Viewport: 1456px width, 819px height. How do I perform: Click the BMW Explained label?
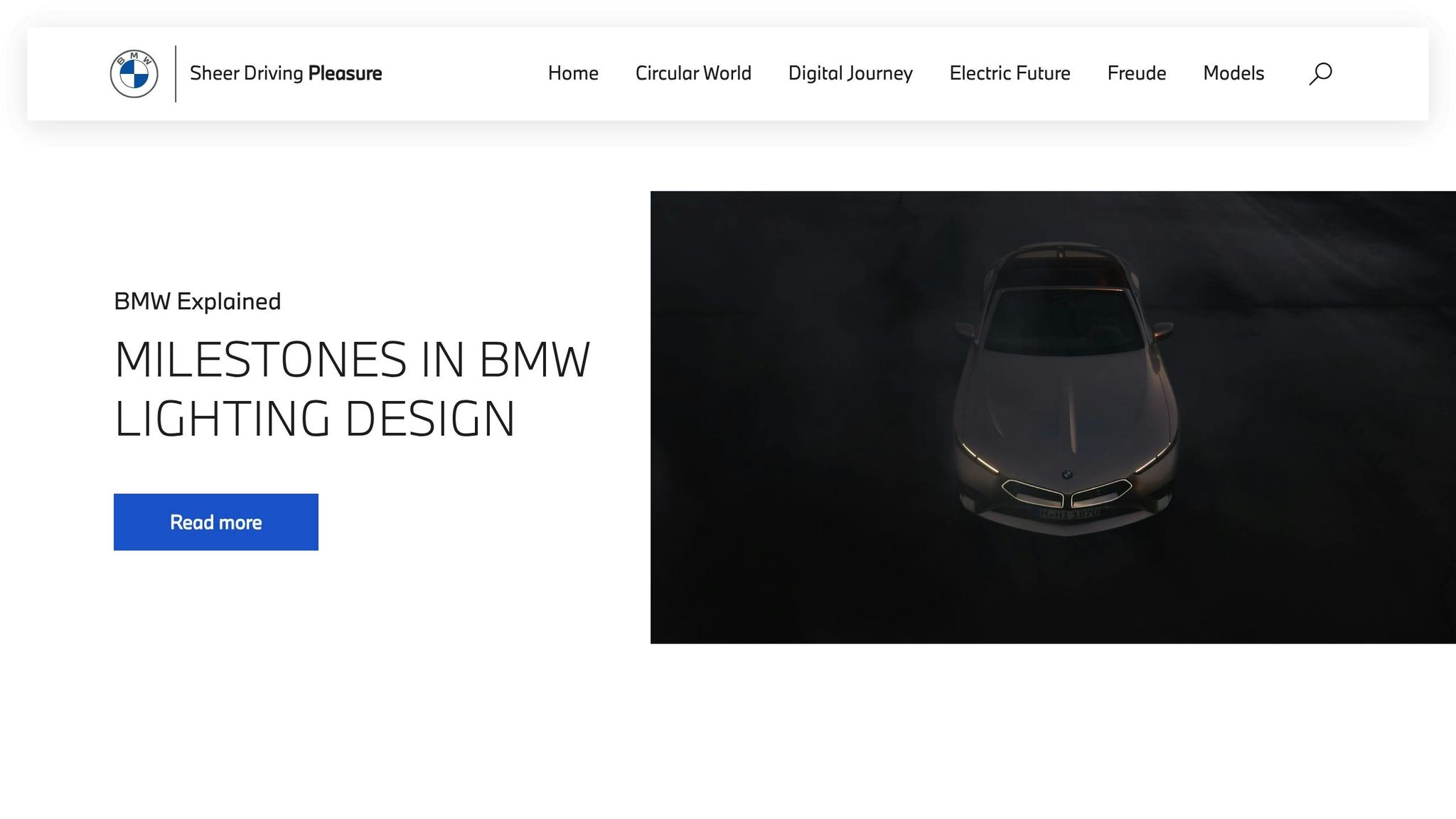(198, 301)
